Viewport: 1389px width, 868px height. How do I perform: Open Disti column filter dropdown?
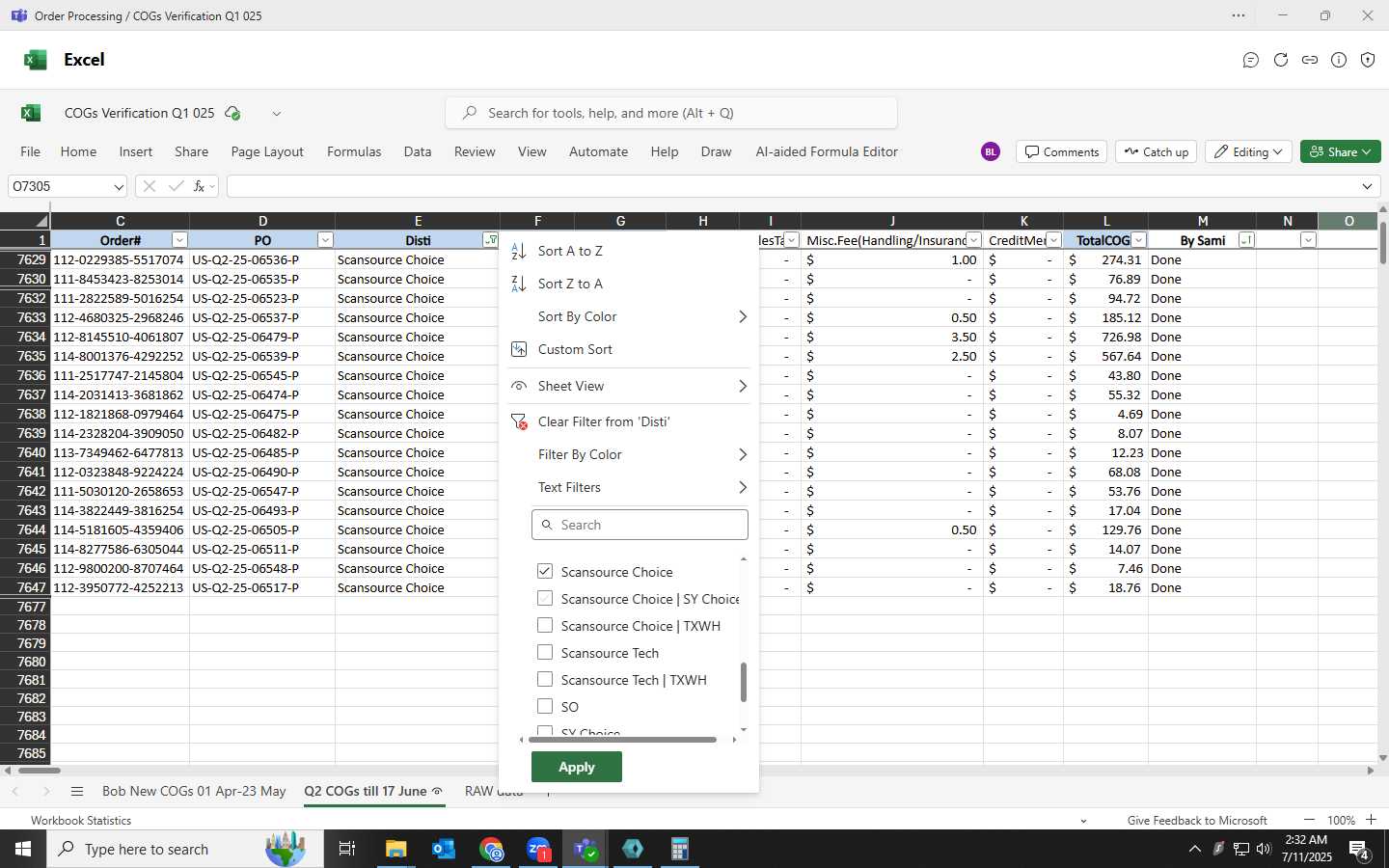tap(491, 240)
